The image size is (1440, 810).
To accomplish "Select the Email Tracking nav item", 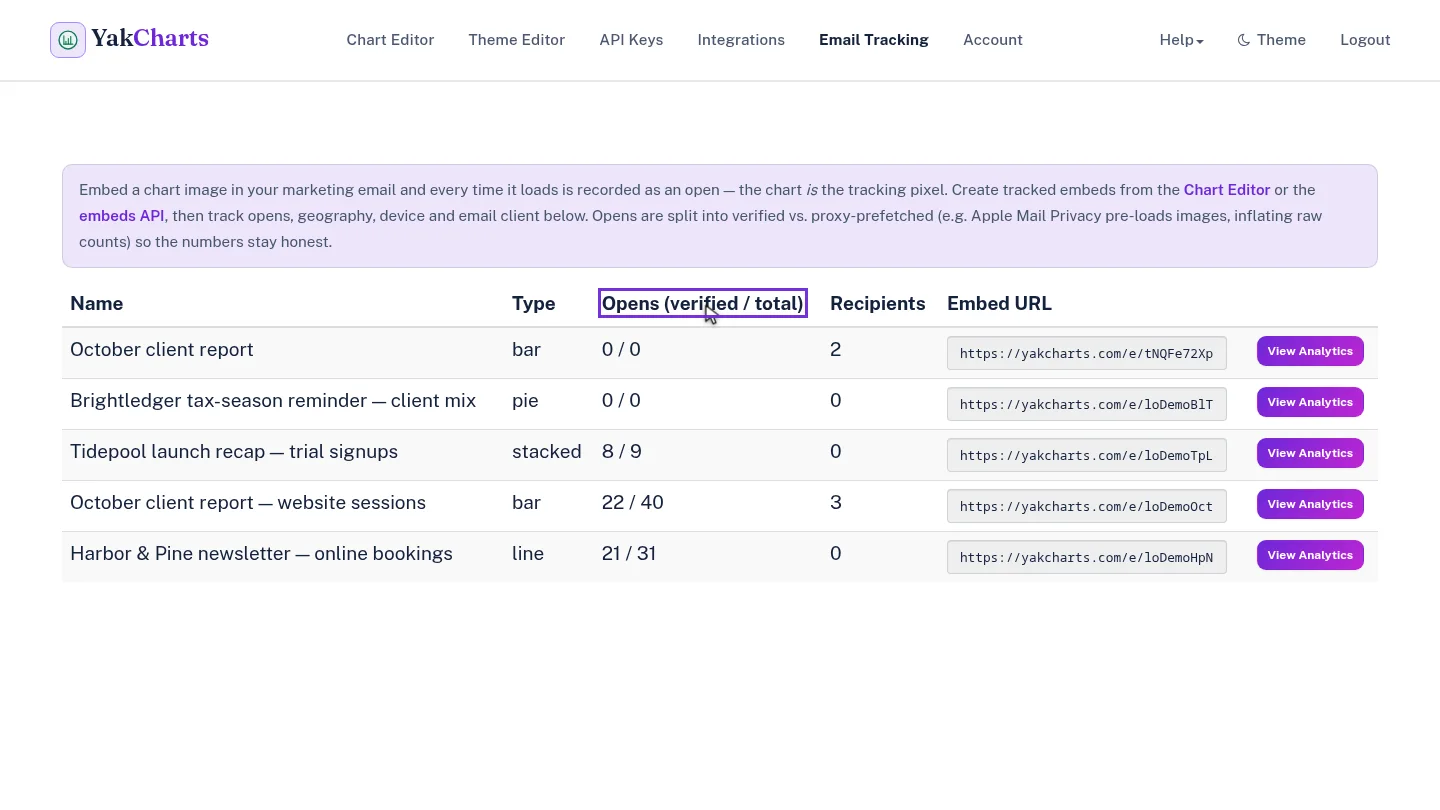I will [x=873, y=40].
